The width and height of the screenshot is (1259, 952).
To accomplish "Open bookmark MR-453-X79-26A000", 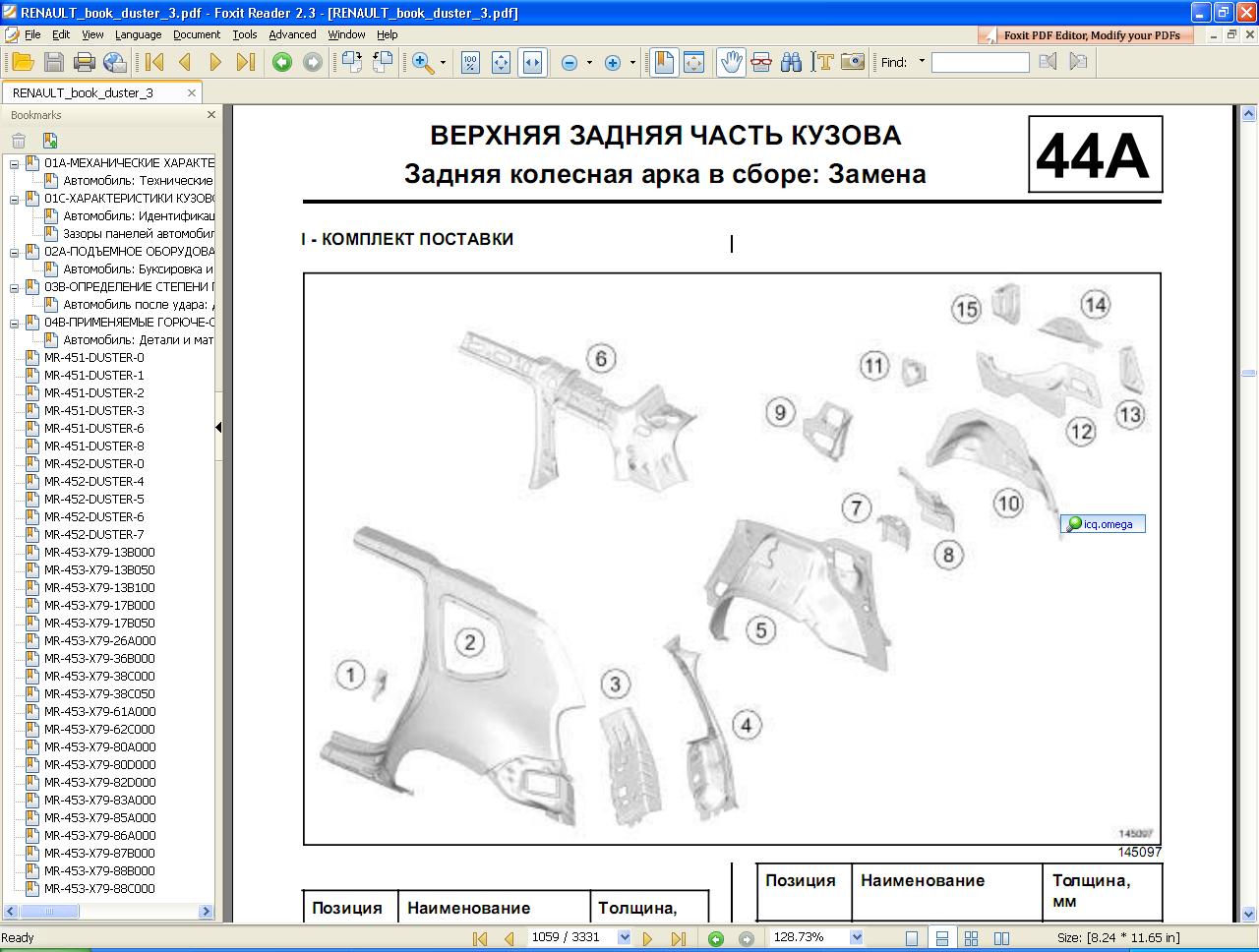I will 99,641.
